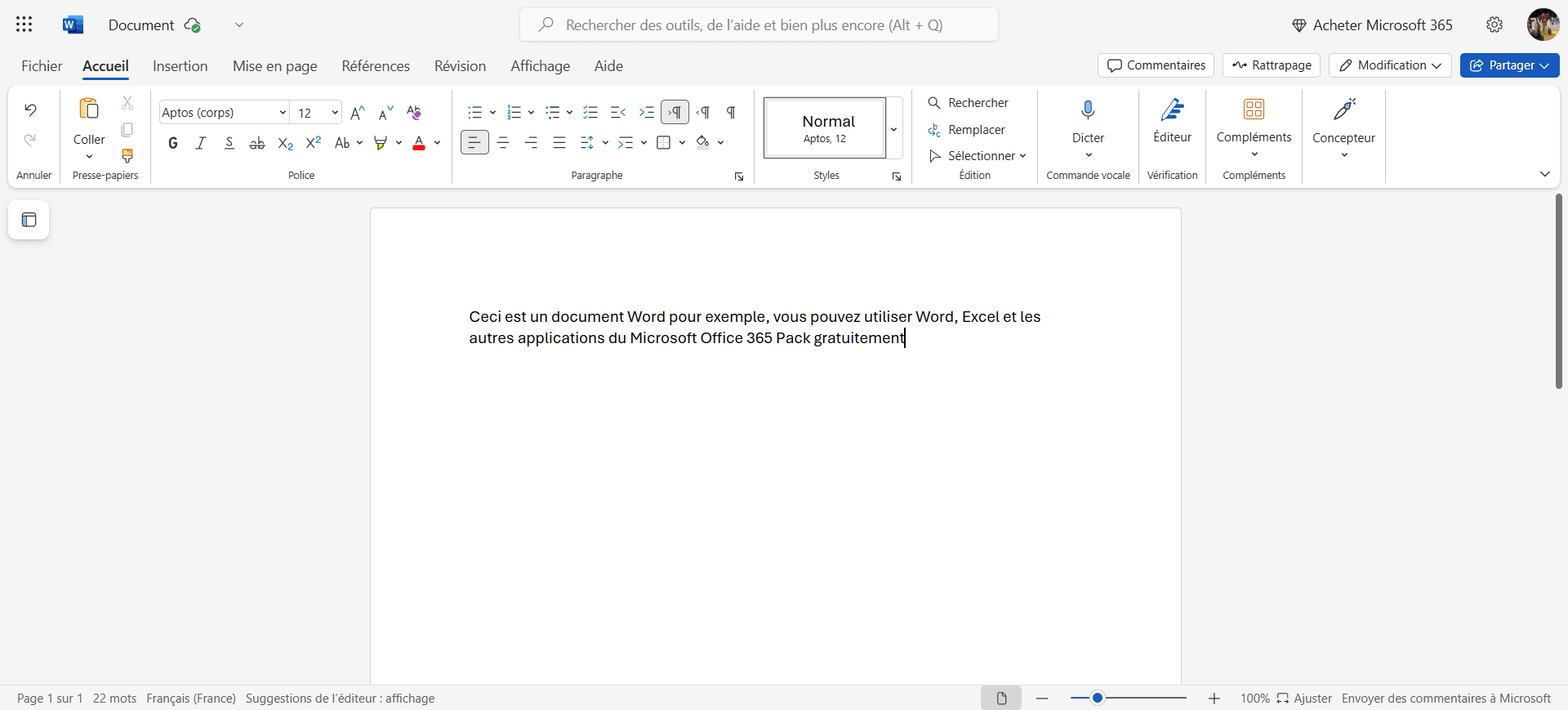Set left-to-right text direction
Screen dimensions: 1568x710
[x=675, y=112]
